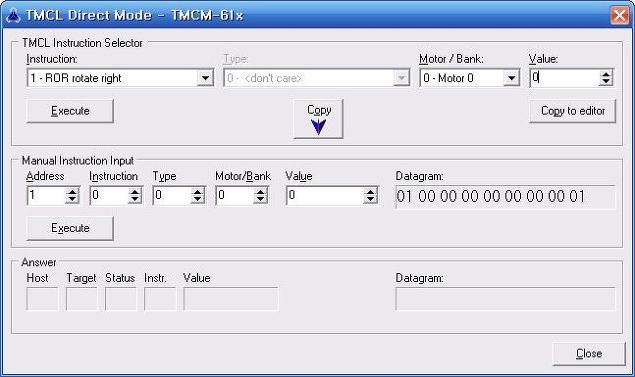Click the Answer Host field

point(42,299)
